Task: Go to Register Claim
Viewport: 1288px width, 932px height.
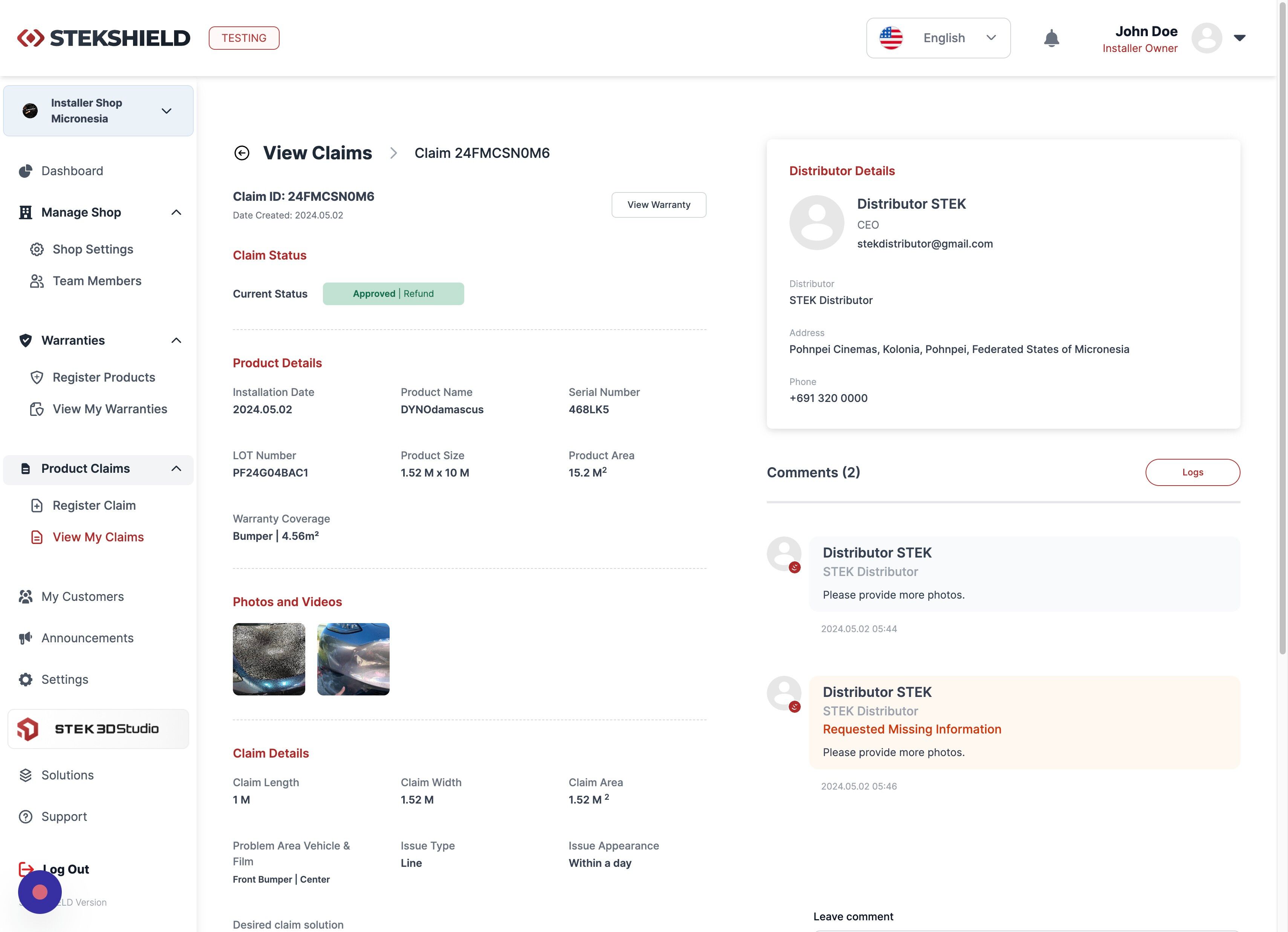Action: click(94, 506)
